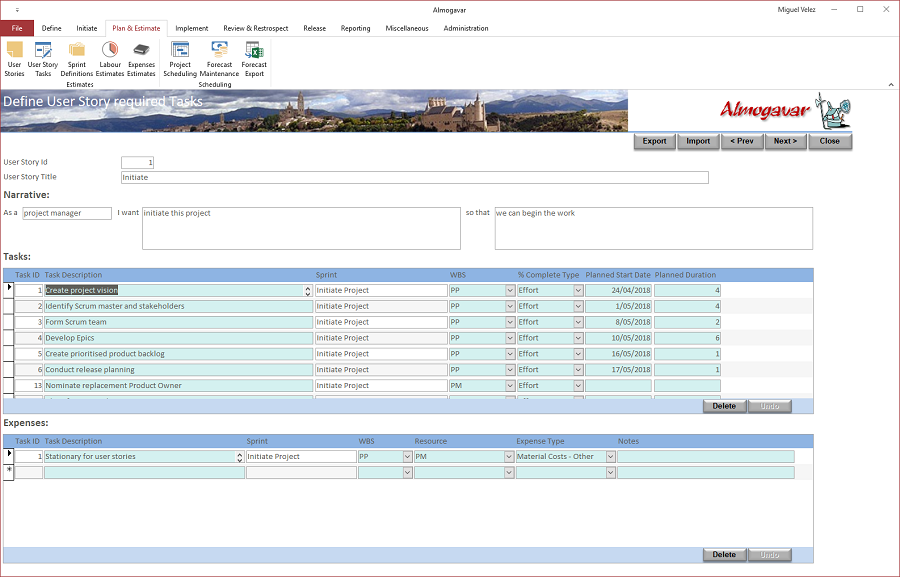Go to next user story with Next
Image resolution: width=900 pixels, height=577 pixels.
[785, 141]
